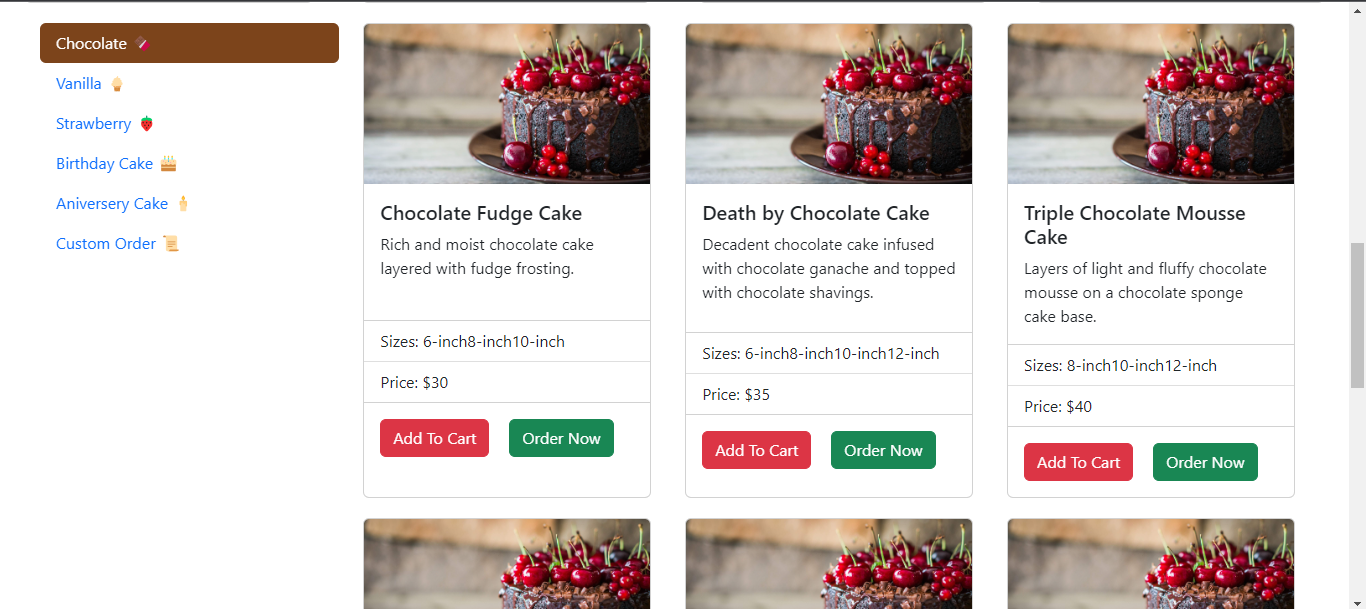Click the strawberry icon in sidebar
The width and height of the screenshot is (1366, 609).
pos(147,124)
